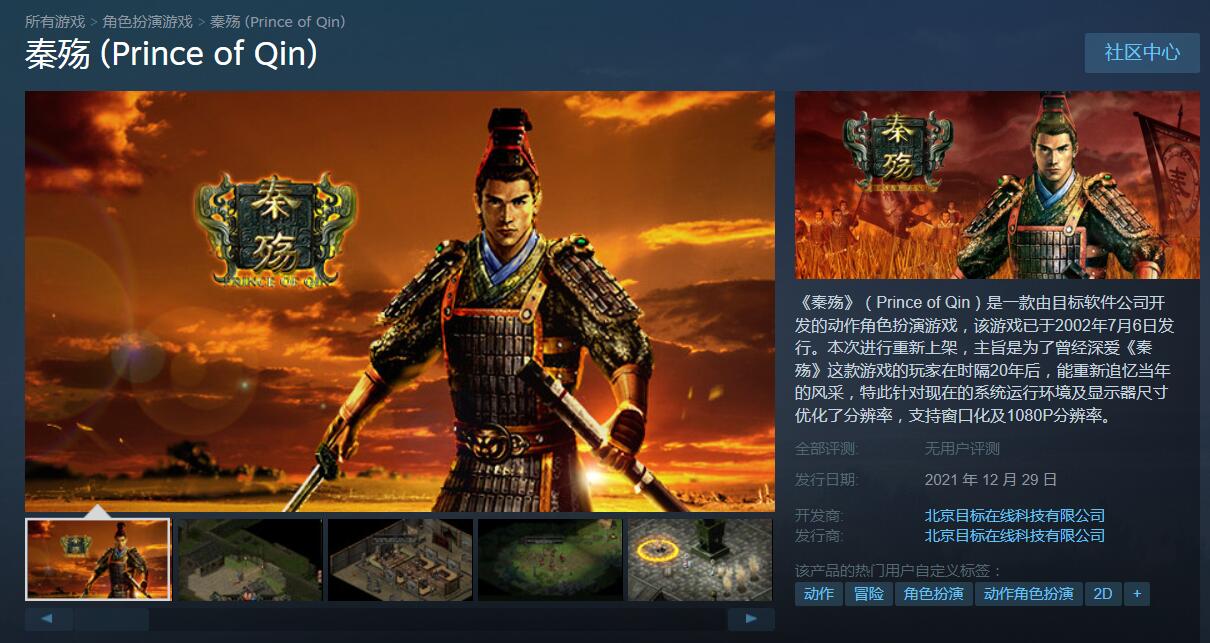Click the thumbnail strip scrollbar handle

click(111, 620)
